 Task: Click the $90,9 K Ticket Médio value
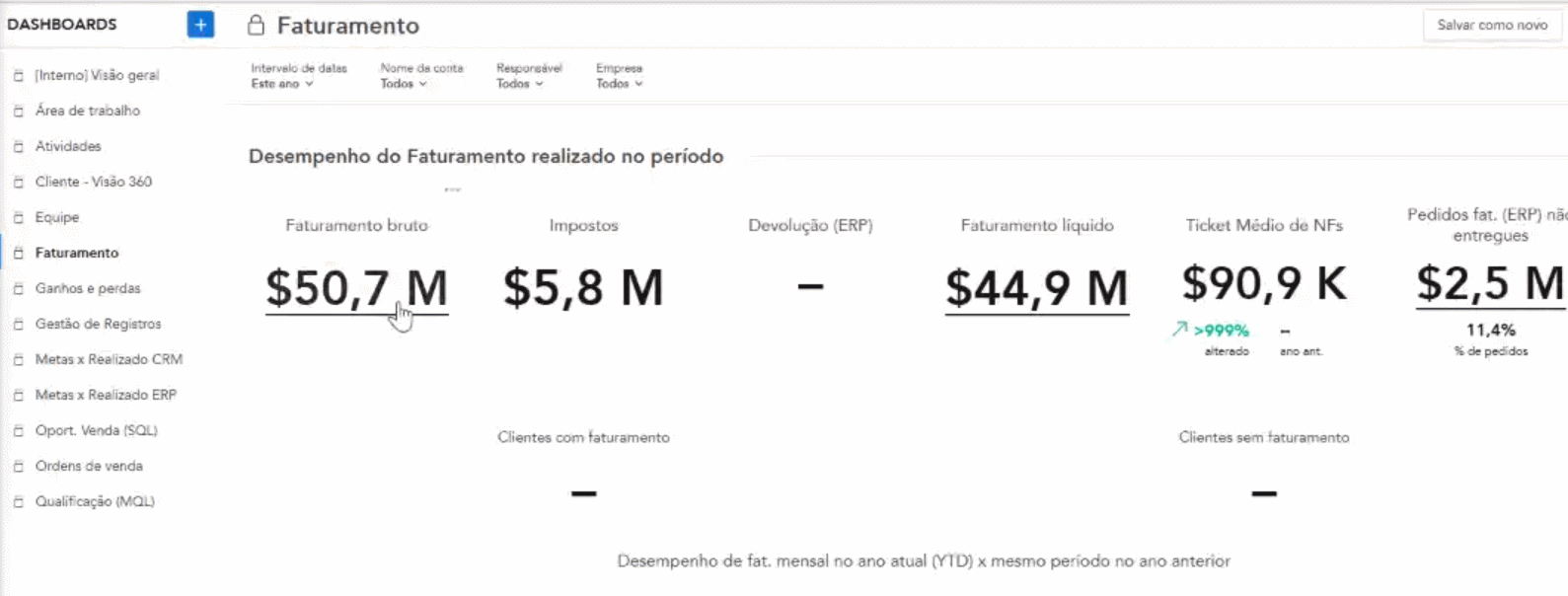click(1264, 284)
